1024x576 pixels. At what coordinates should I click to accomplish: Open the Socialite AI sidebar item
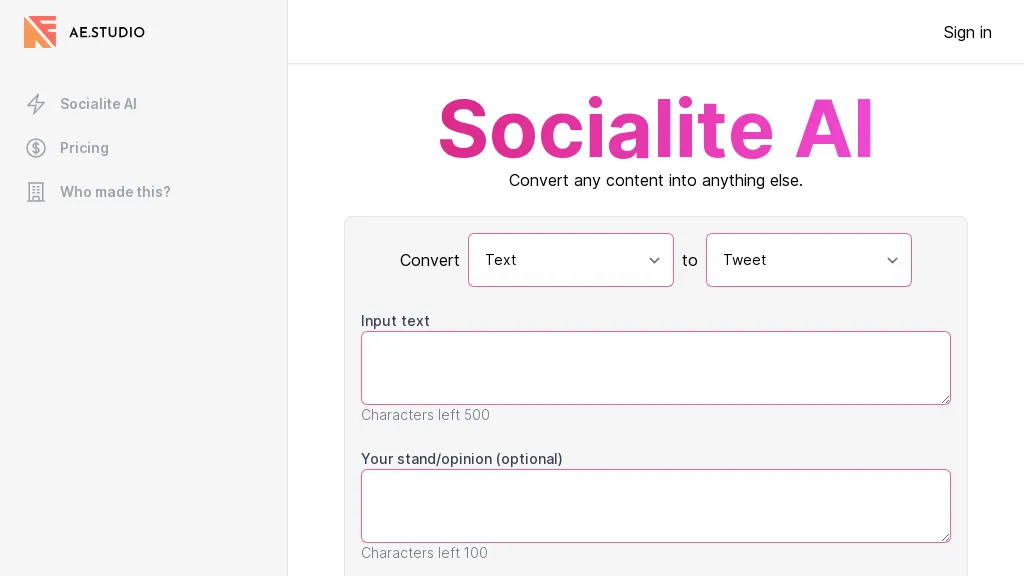98,104
